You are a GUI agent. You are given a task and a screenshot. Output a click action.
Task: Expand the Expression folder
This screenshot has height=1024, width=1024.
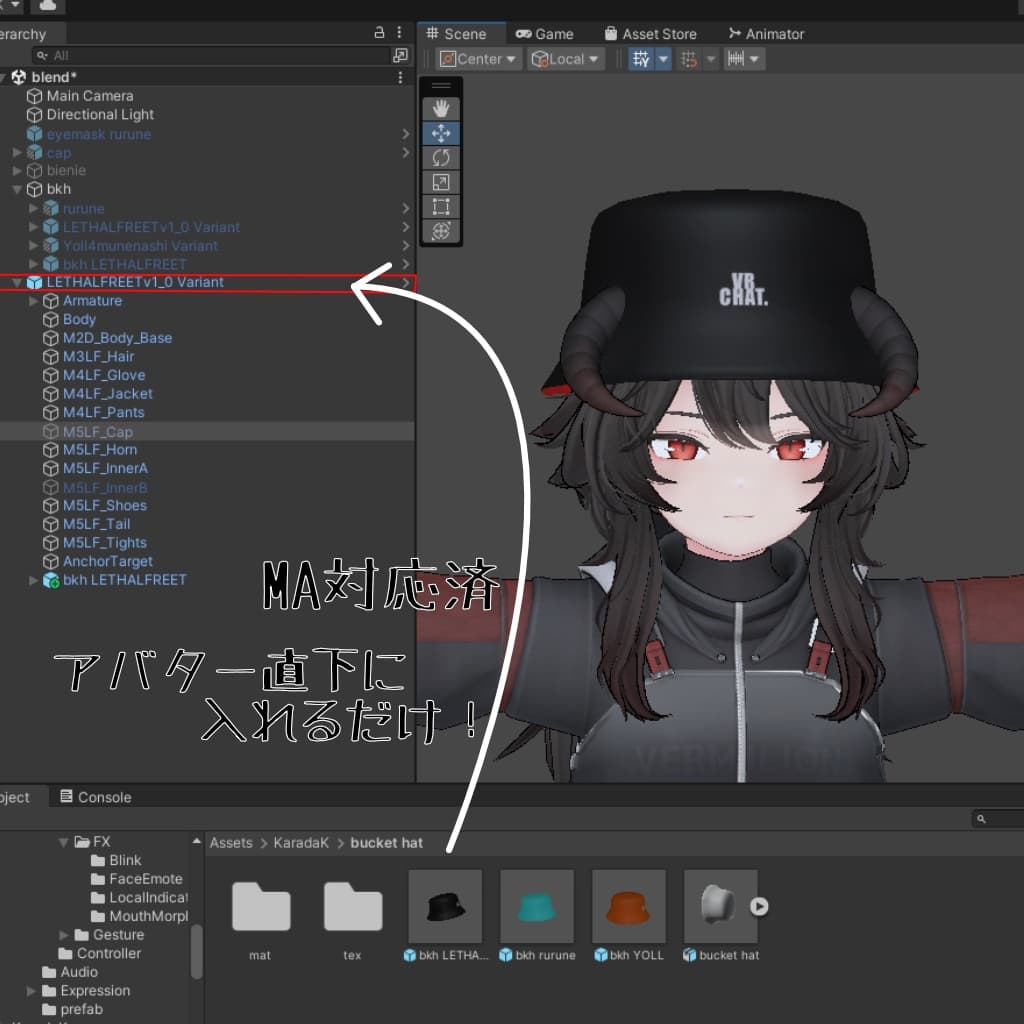(31, 991)
